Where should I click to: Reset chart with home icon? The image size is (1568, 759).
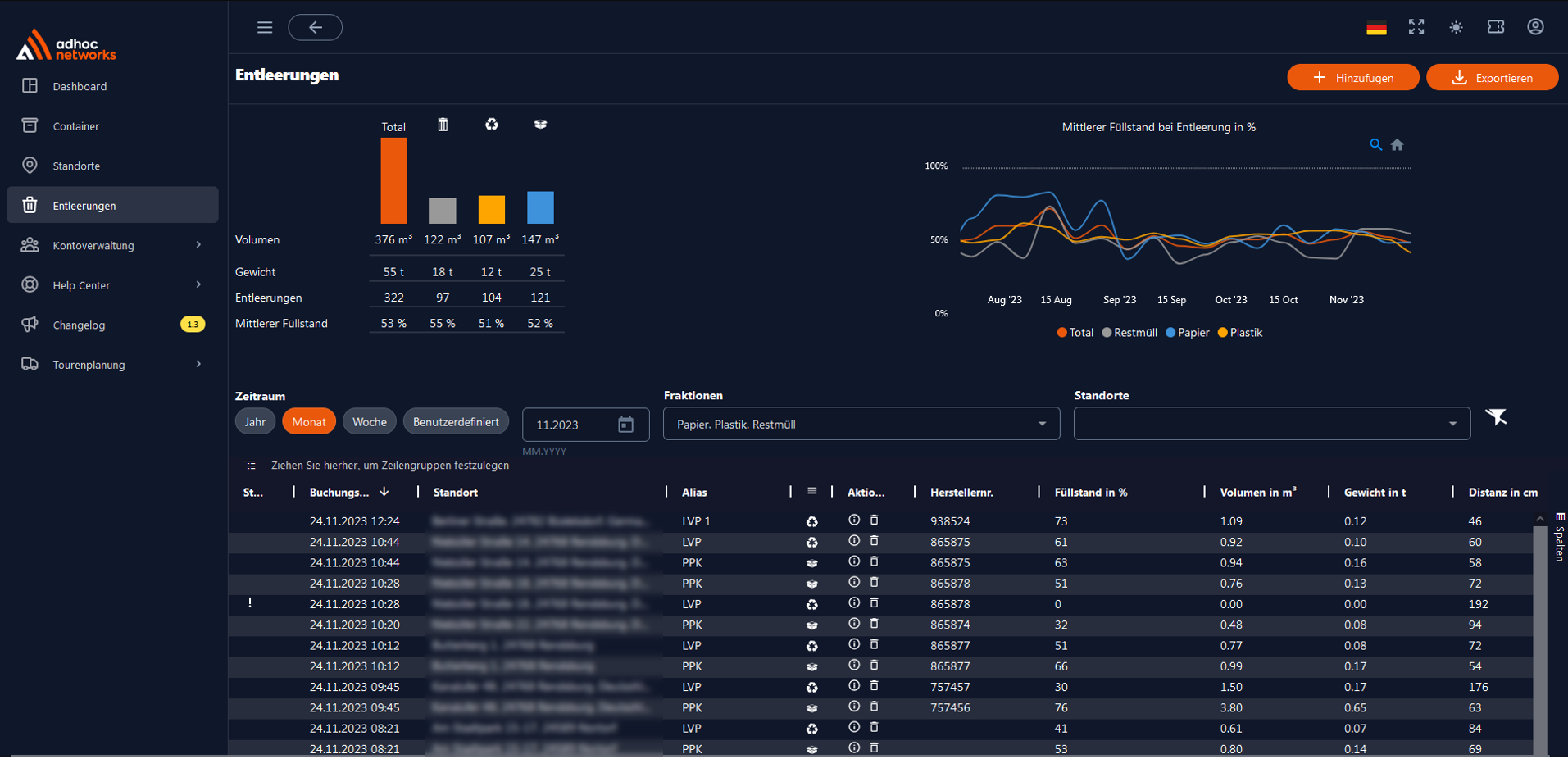1398,145
